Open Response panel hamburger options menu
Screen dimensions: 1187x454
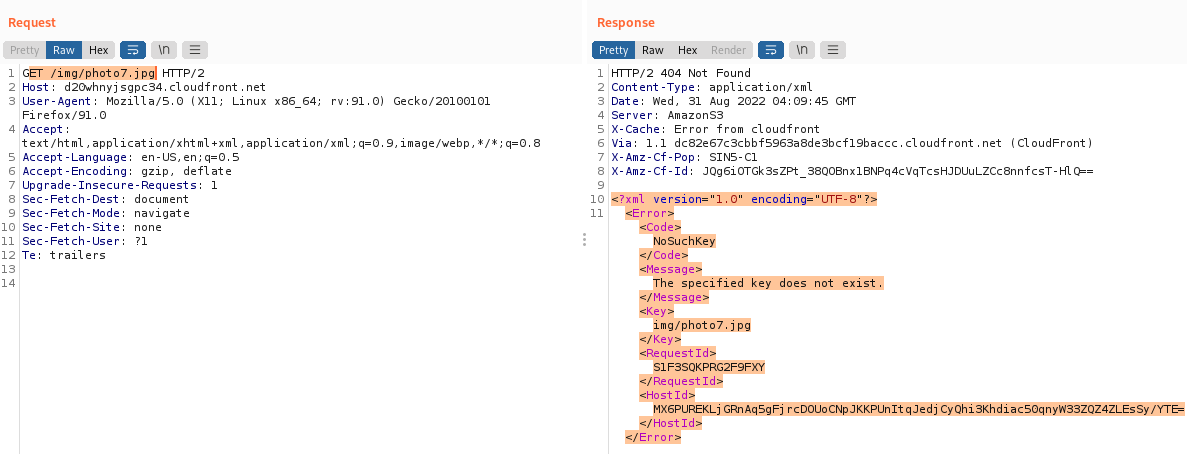832,50
